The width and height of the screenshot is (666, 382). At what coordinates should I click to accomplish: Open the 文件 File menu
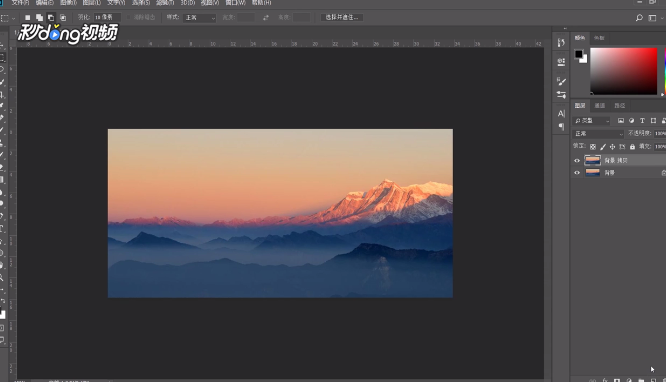tap(20, 3)
